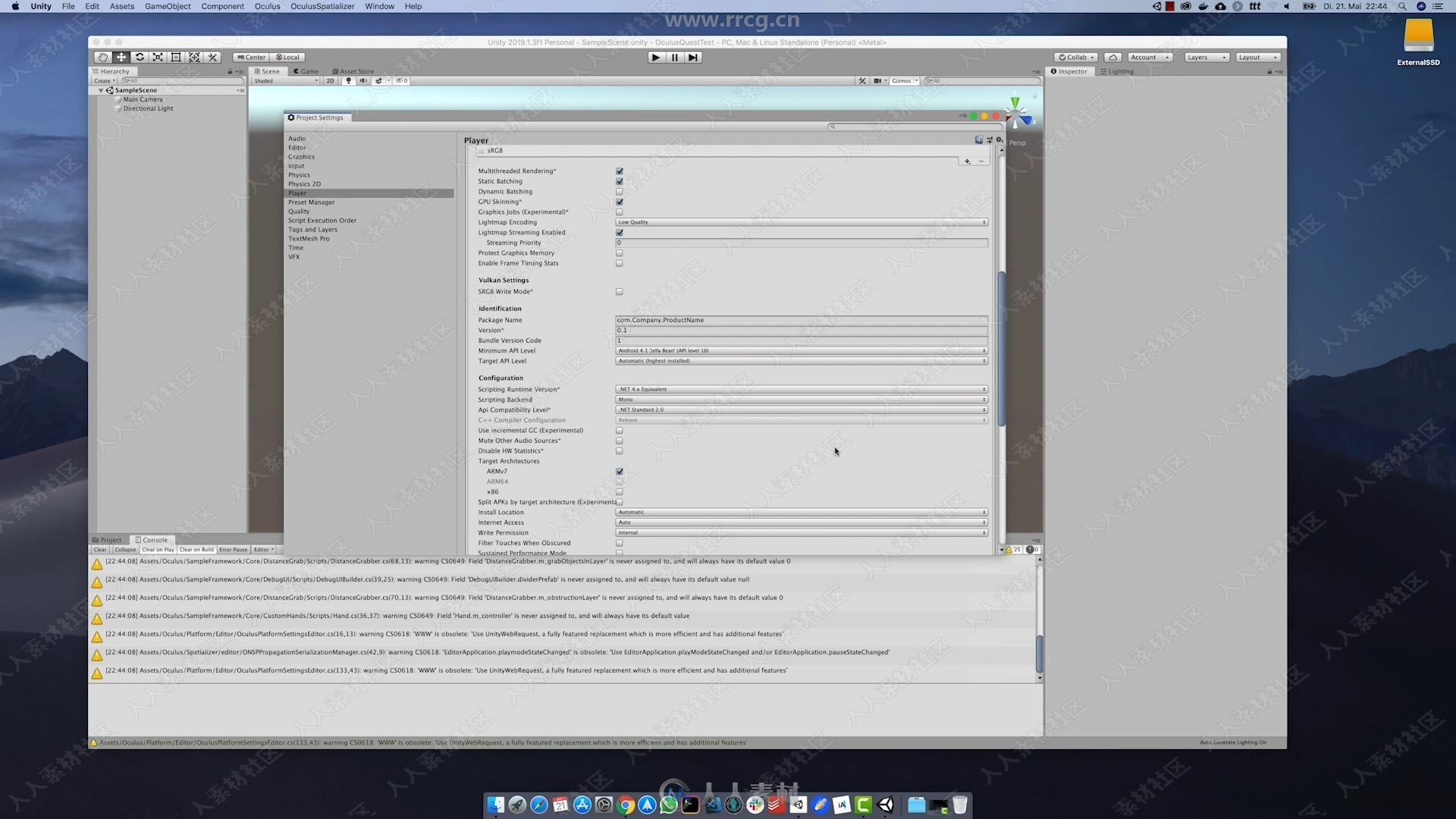Open Scripting Runtime Version dropdown

[802, 389]
